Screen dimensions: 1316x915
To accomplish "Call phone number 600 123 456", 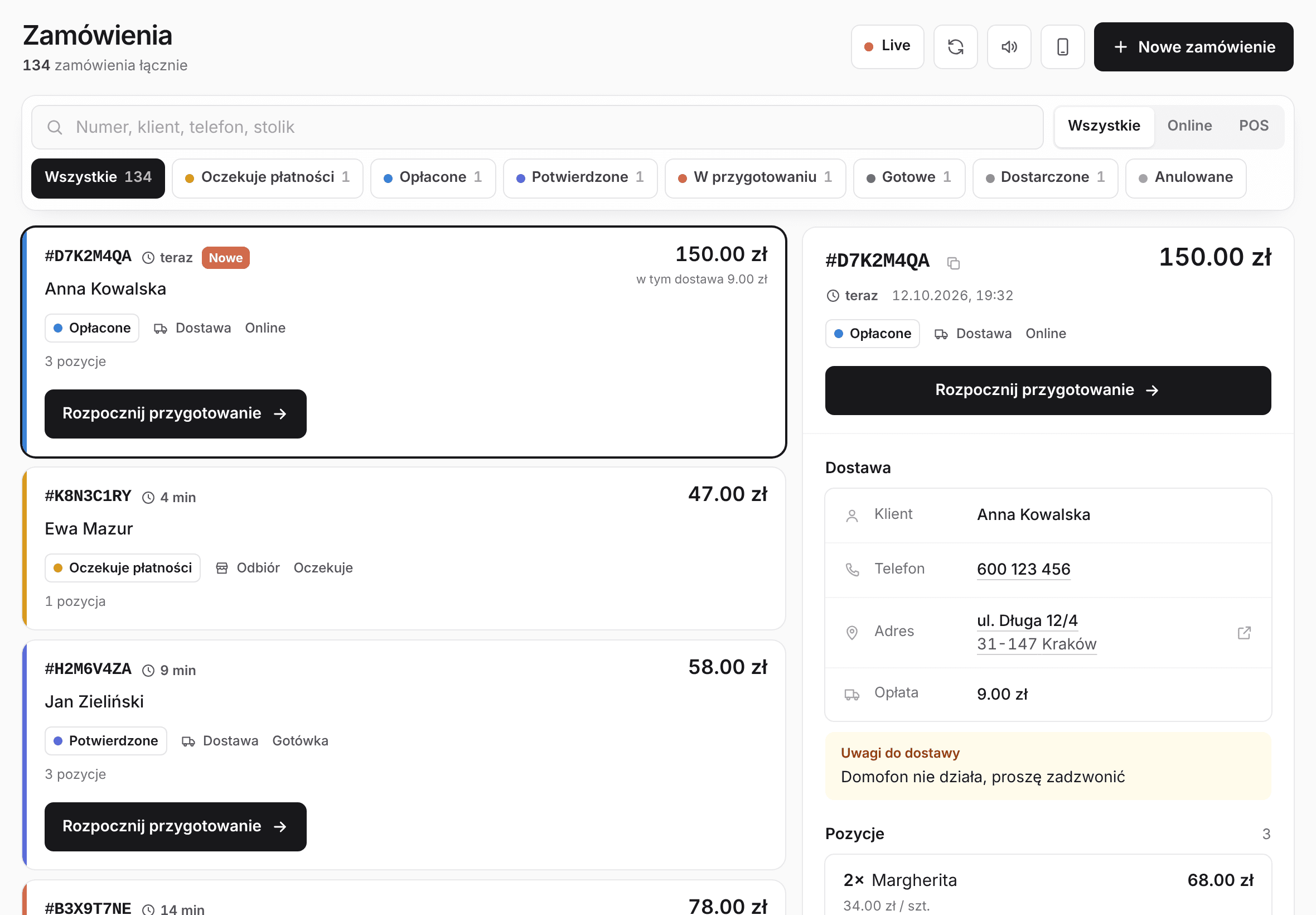I will point(1023,569).
